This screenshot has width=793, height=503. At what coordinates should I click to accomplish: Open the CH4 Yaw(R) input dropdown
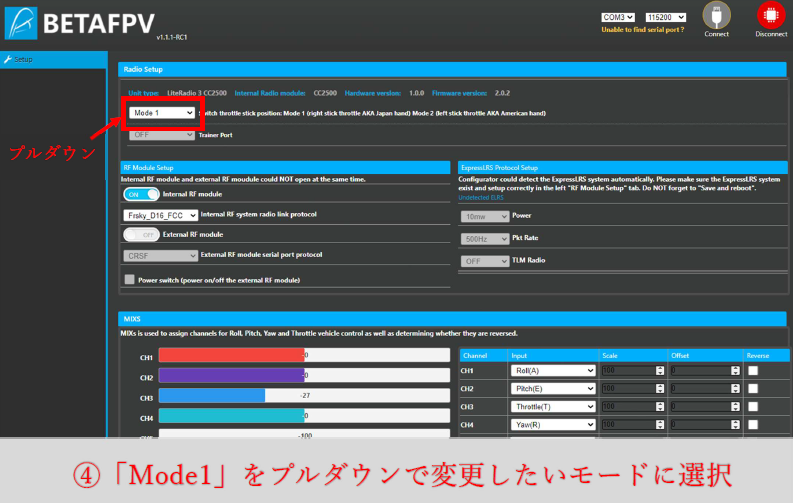click(x=553, y=425)
